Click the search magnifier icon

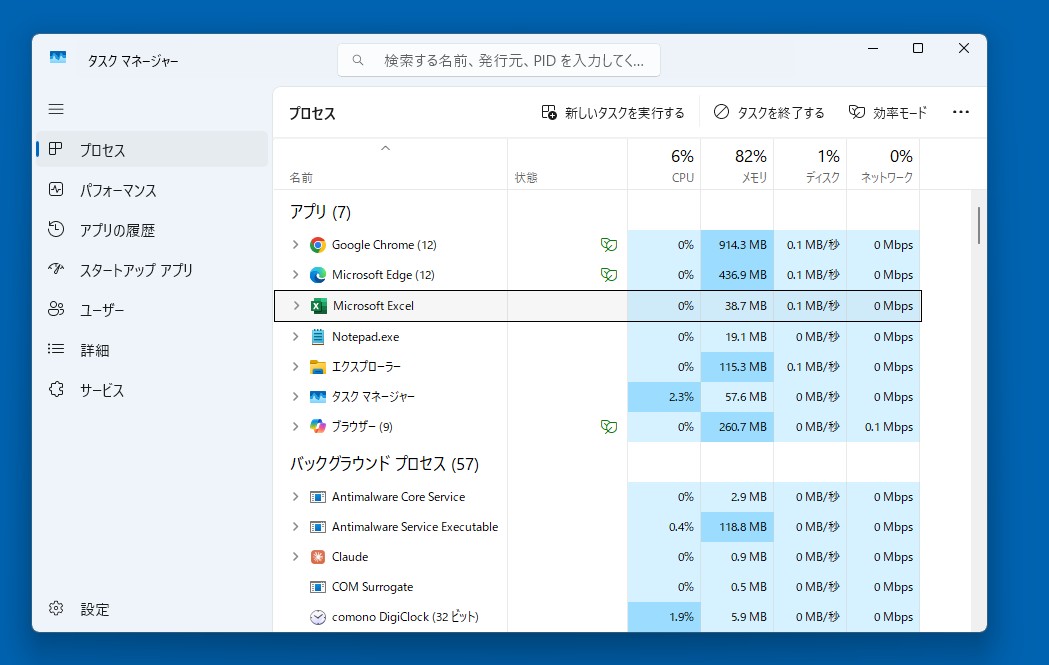[x=358, y=60]
